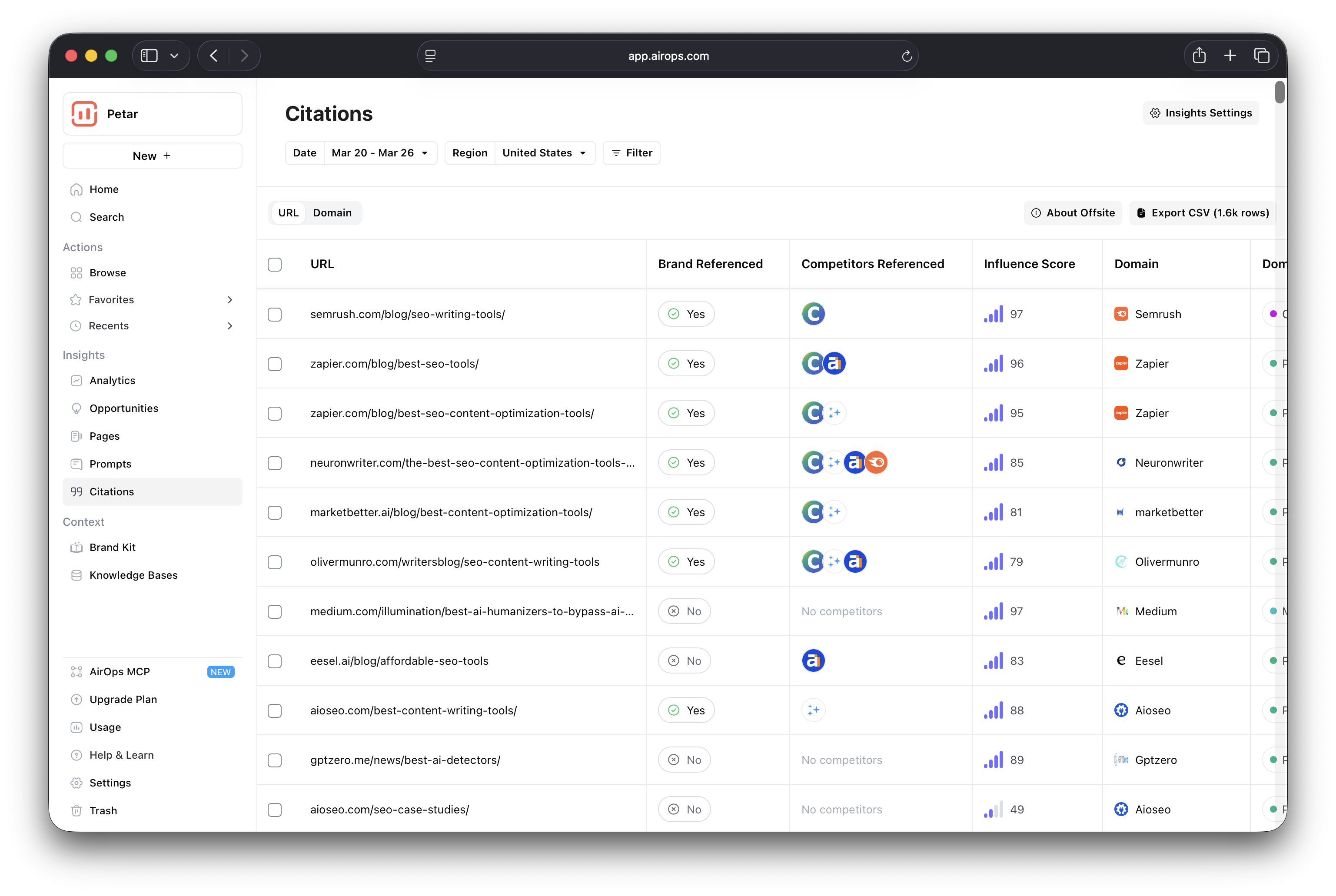Check the semrush.com/blog/seo-writing-tools row
This screenshot has height=896, width=1336.
[x=275, y=315]
